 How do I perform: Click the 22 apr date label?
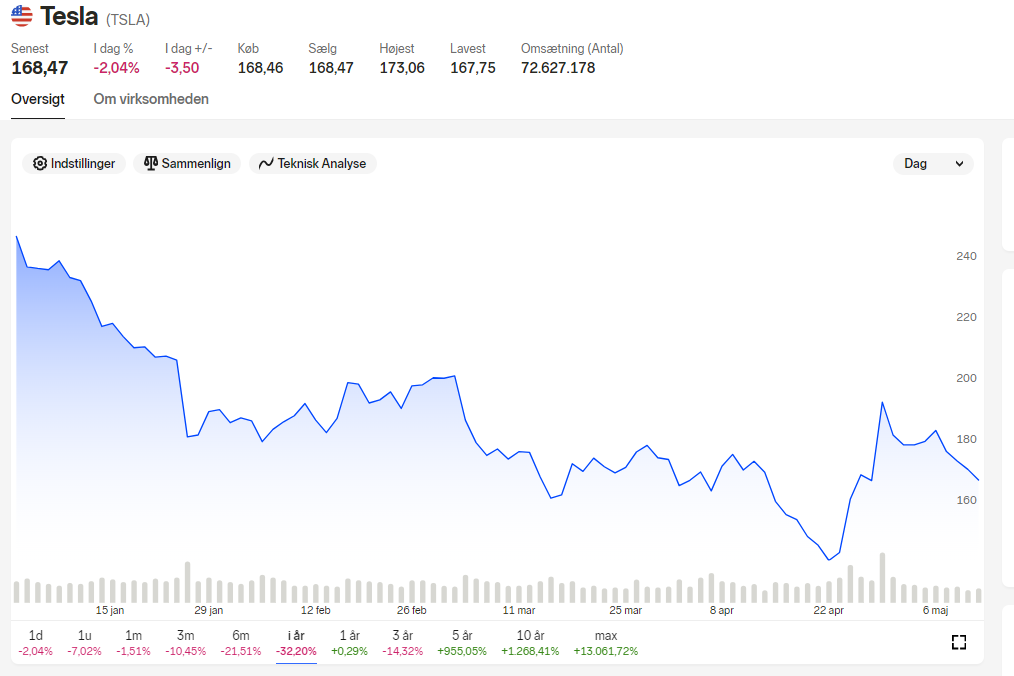[828, 610]
